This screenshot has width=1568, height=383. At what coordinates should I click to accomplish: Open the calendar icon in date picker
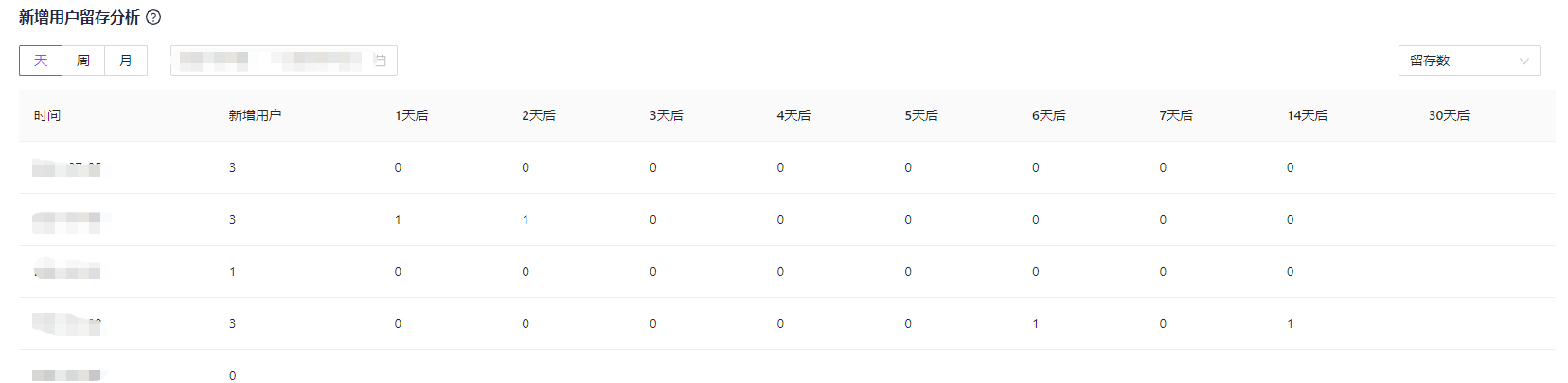[380, 61]
